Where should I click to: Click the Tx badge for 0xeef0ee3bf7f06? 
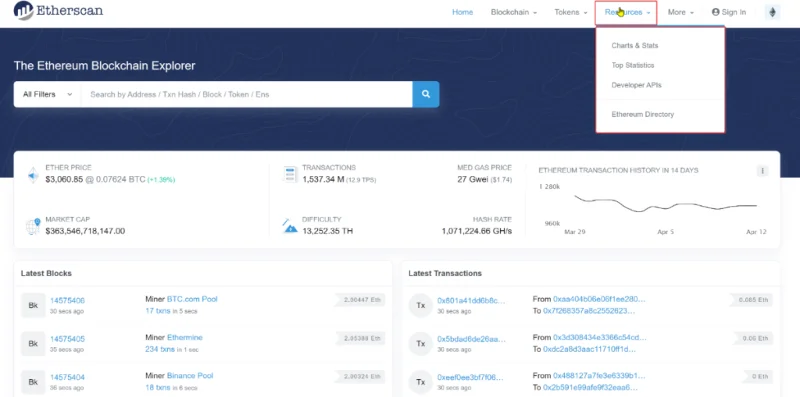[421, 382]
